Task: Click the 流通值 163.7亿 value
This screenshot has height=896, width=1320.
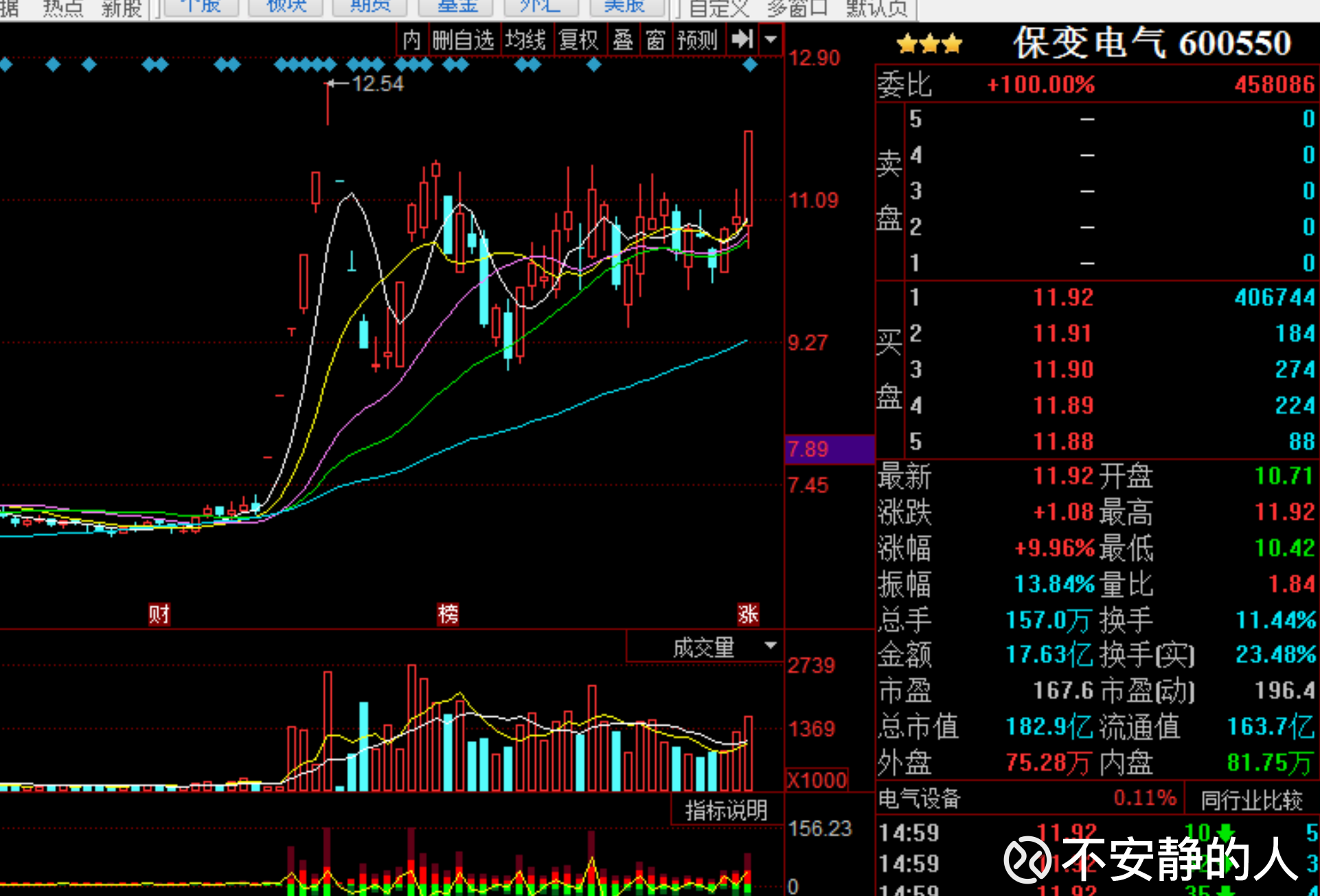Action: click(x=1271, y=726)
